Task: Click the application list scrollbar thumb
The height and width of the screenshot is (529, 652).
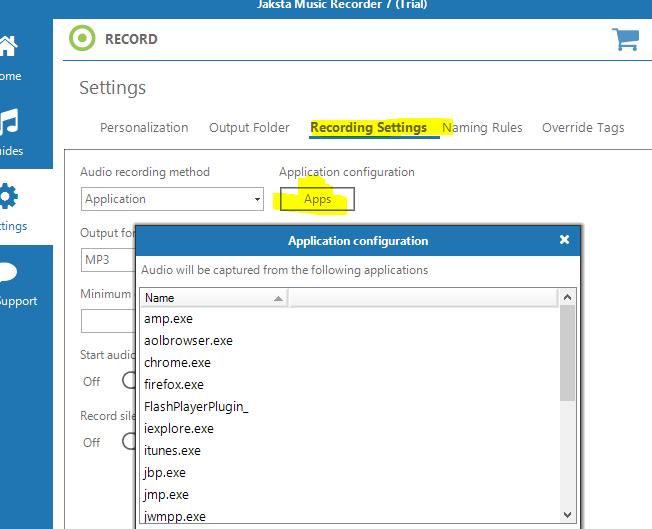Action: pyautogui.click(x=568, y=353)
